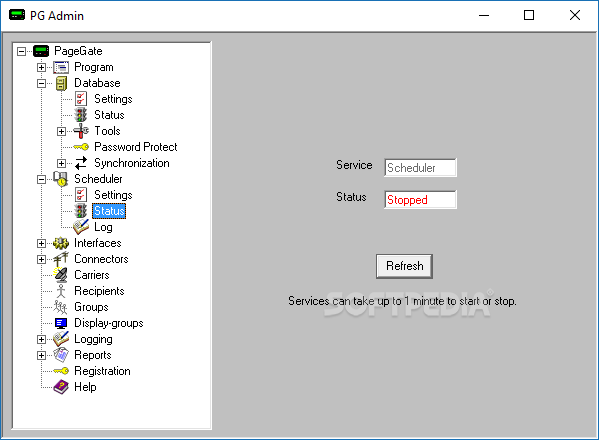Open the Registration tree label

click(x=102, y=371)
